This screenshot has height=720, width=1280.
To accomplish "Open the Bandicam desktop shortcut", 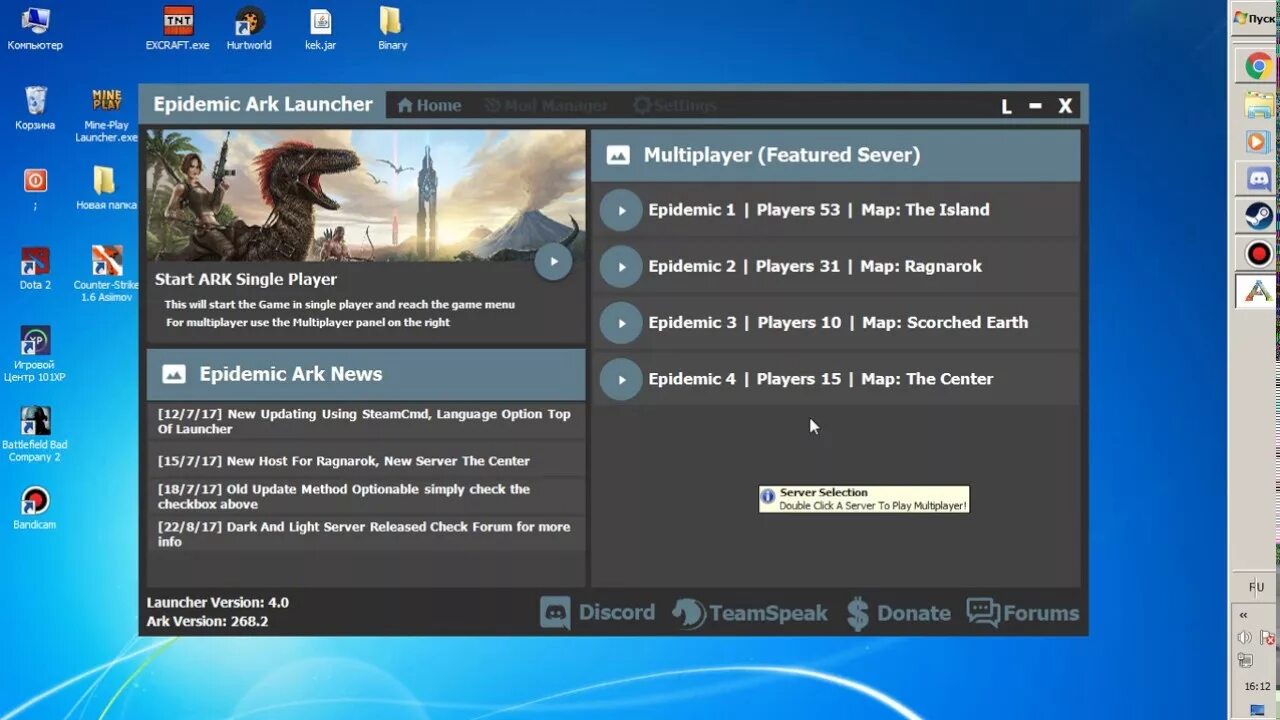I will click(x=35, y=508).
